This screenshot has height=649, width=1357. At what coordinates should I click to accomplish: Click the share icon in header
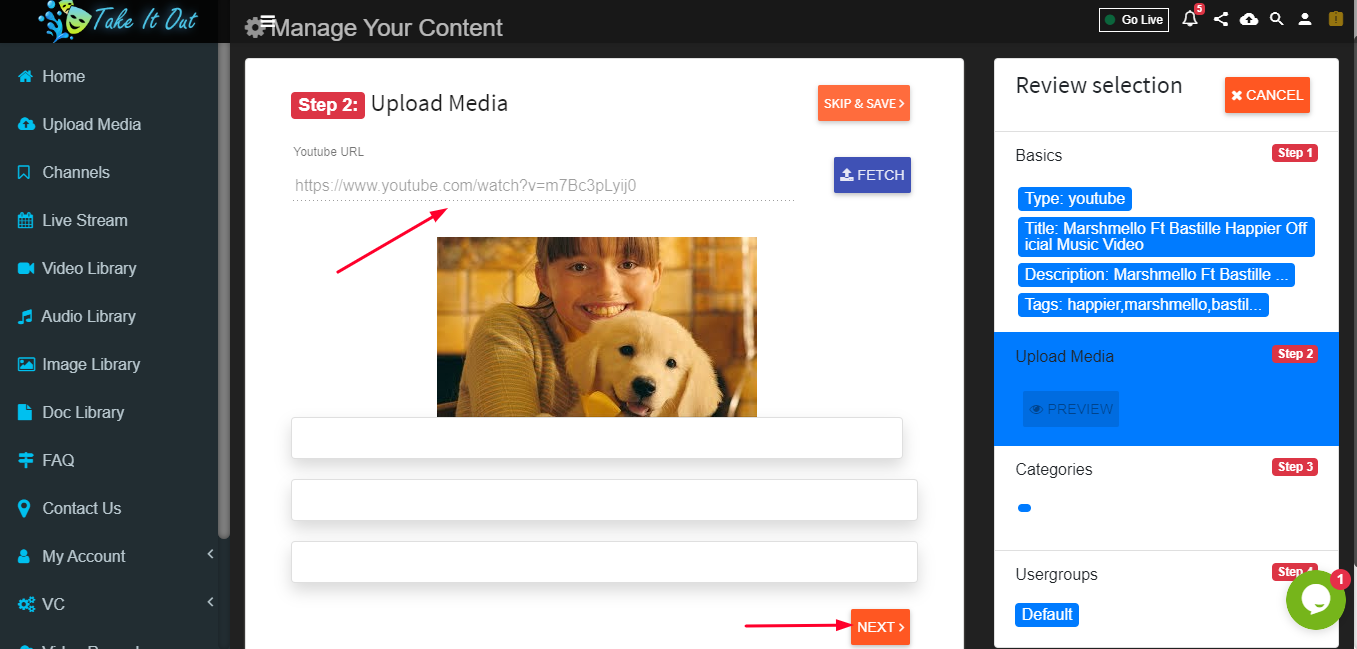(1221, 19)
